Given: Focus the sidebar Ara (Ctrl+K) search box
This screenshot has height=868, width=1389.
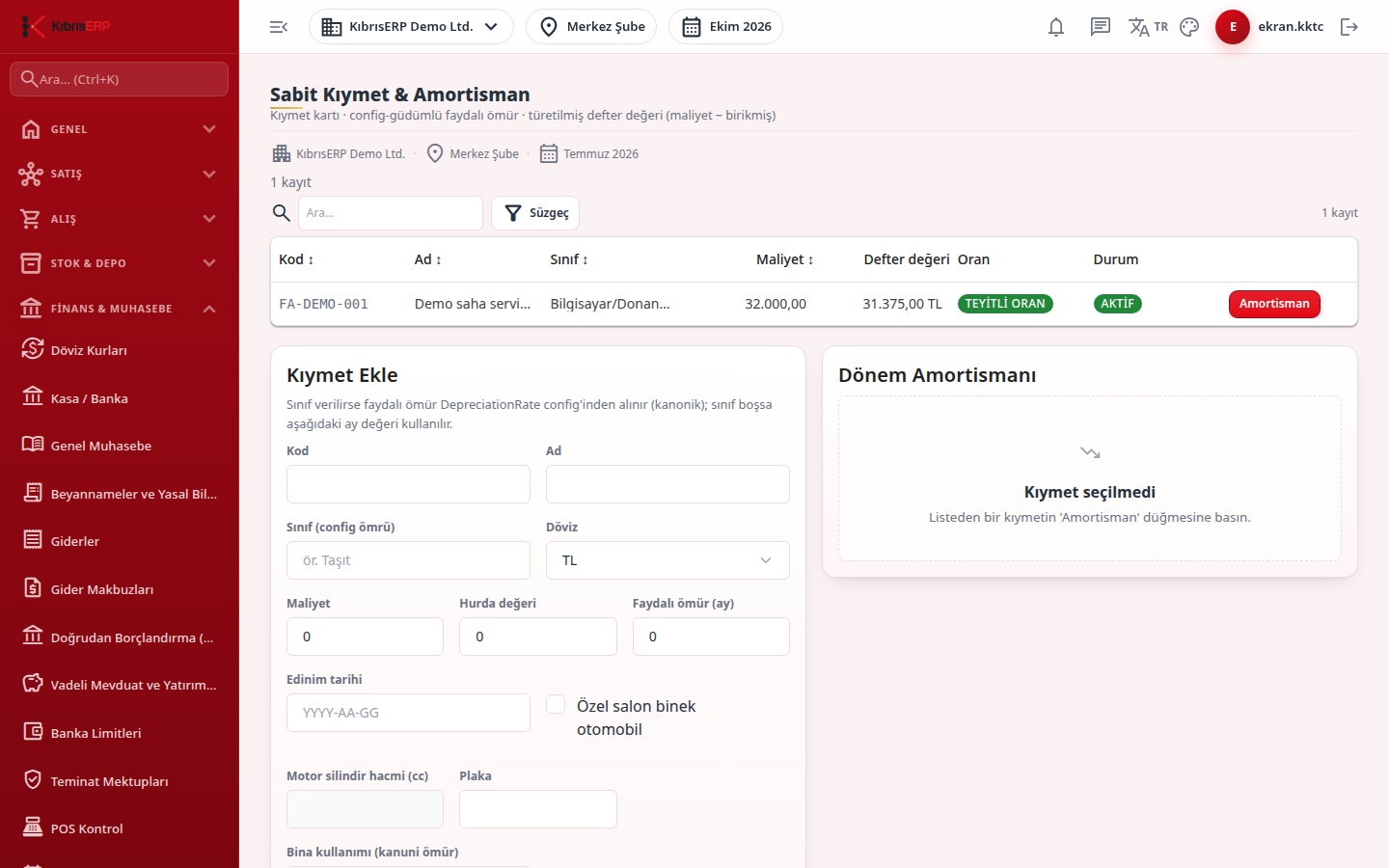Looking at the screenshot, I should coord(120,79).
